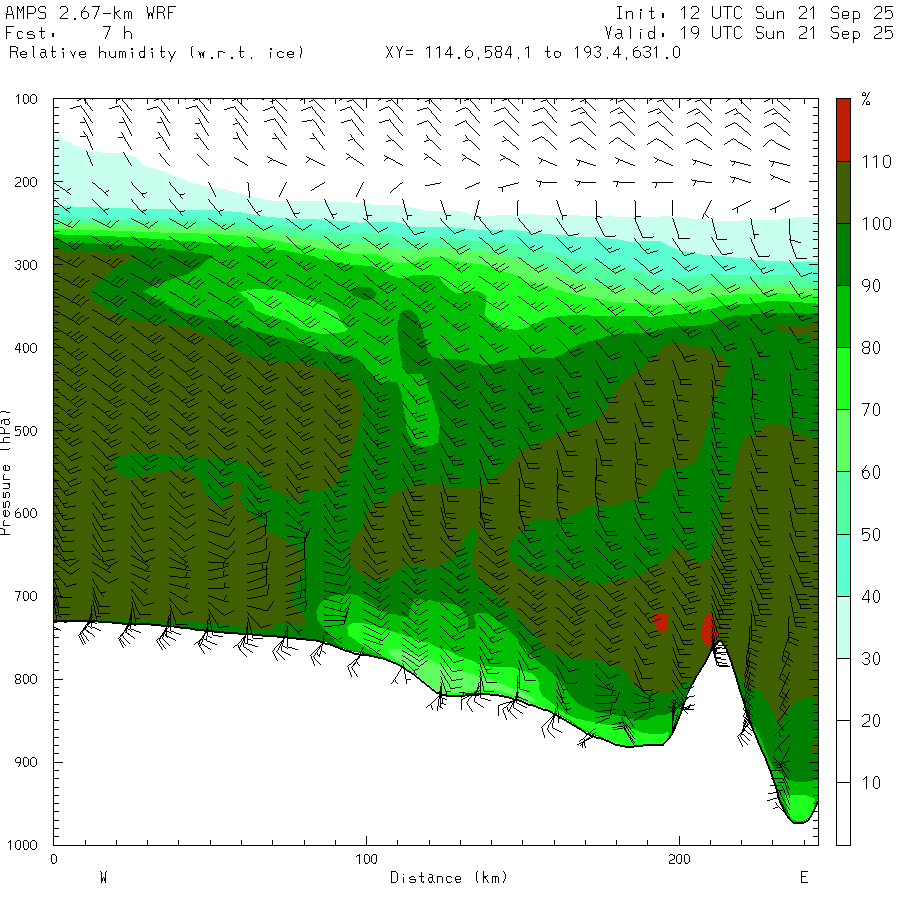Click the XY coordinates text line

coord(533,53)
